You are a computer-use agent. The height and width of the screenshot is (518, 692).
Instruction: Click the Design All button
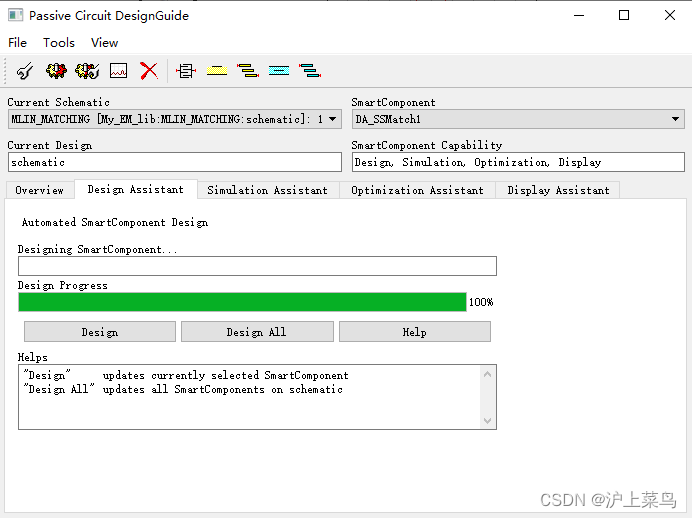(x=257, y=332)
